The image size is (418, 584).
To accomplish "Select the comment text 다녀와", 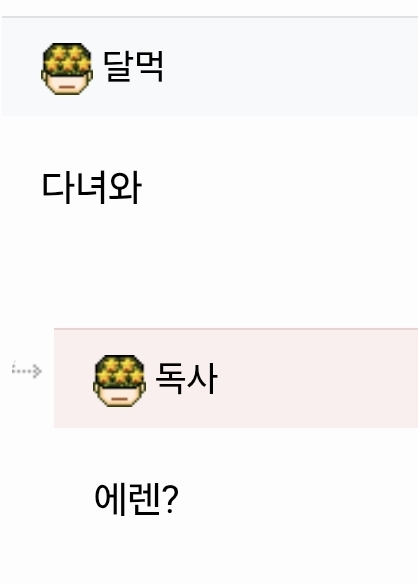I will point(92,188).
